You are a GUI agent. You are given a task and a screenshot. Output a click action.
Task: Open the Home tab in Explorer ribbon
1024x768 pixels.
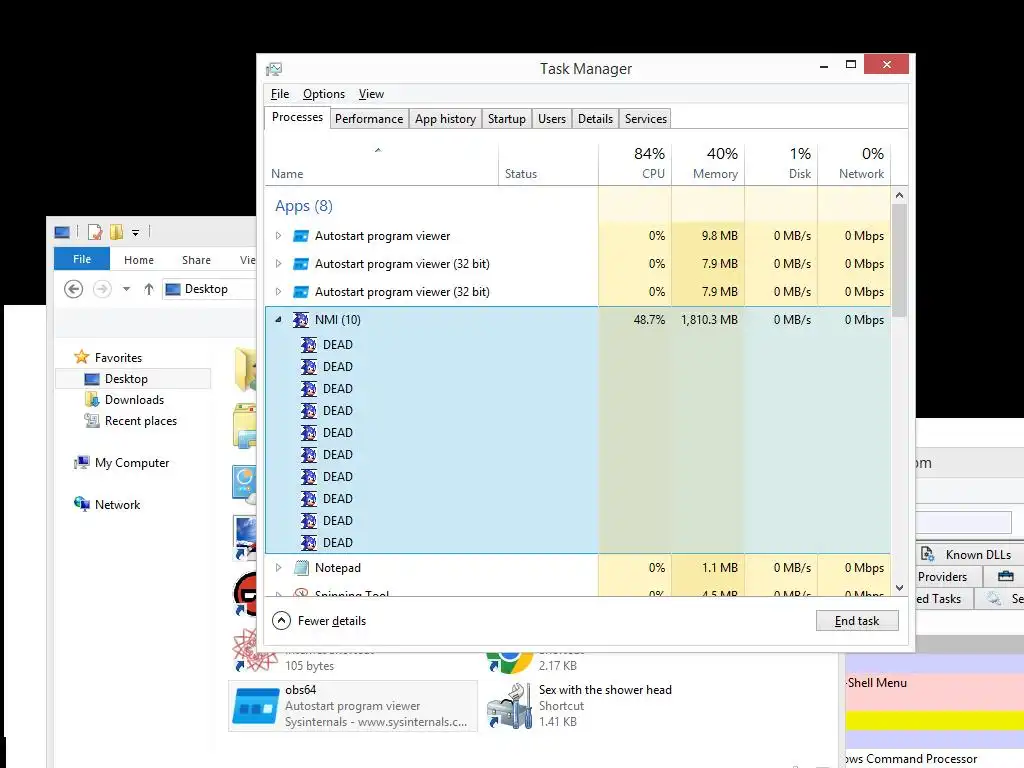tap(138, 260)
